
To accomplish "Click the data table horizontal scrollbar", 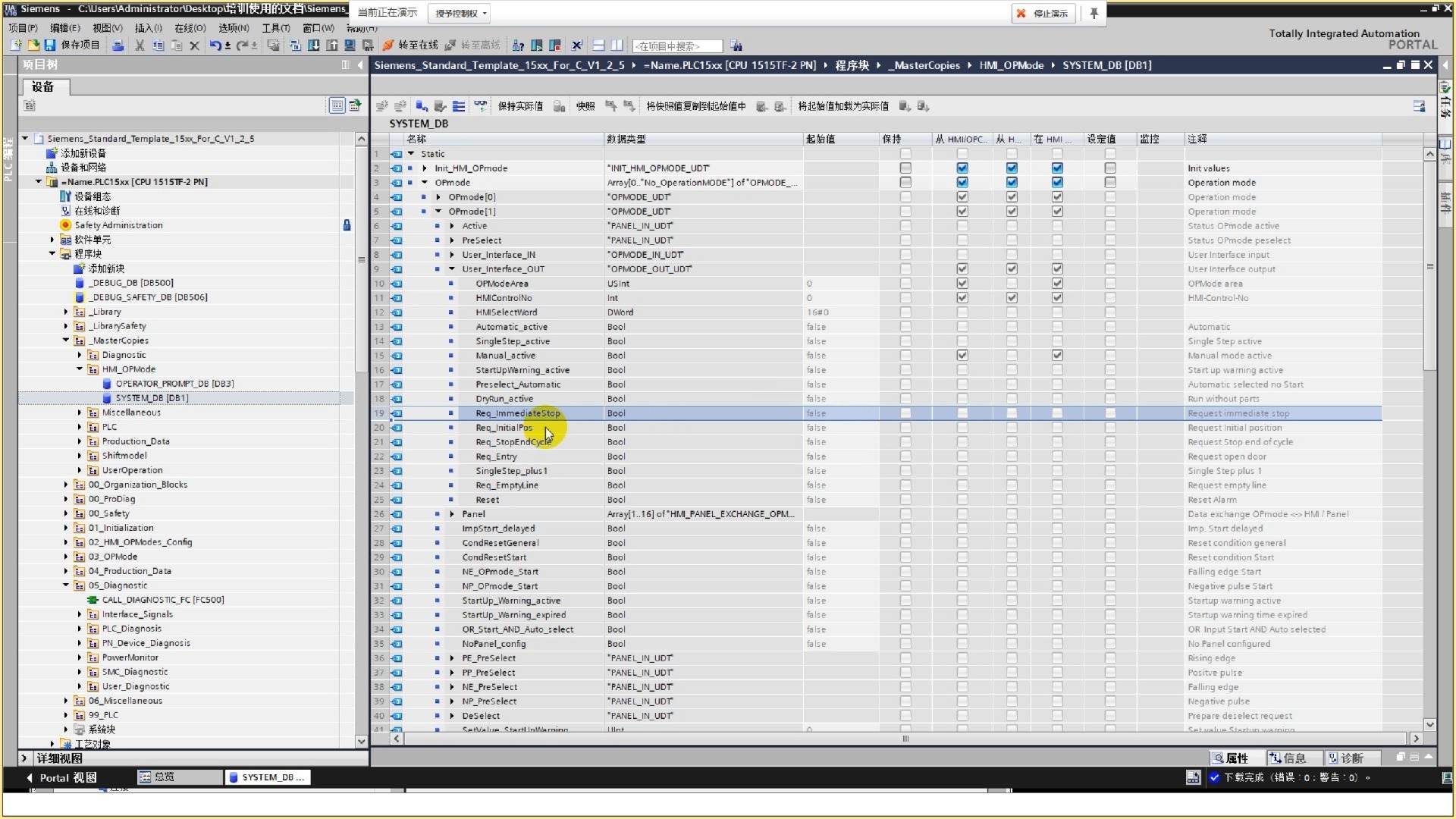I will (x=905, y=739).
